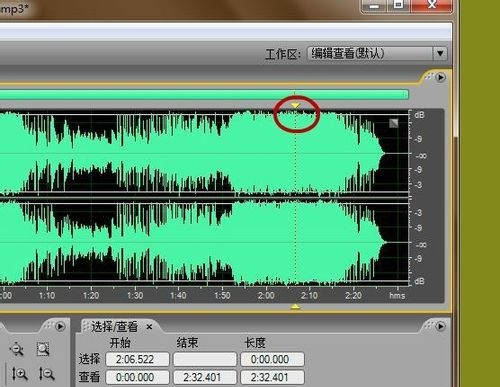Open the zoom panel options menu arrow
The width and height of the screenshot is (500, 387).
click(x=60, y=326)
